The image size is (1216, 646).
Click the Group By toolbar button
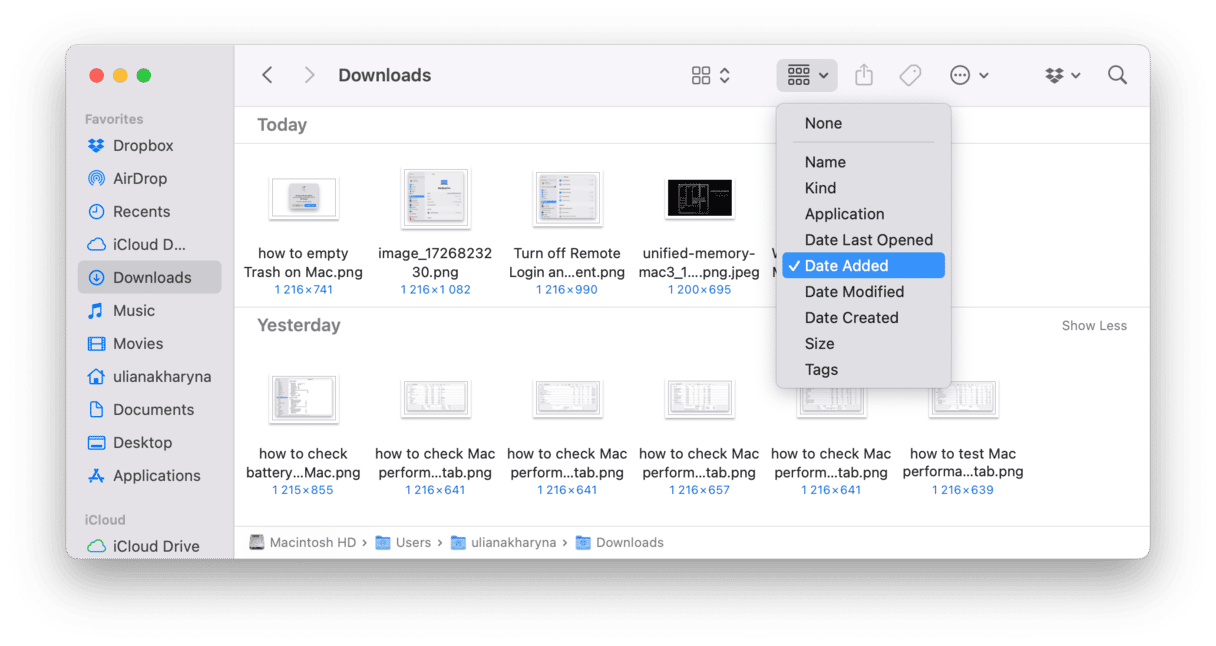(808, 75)
